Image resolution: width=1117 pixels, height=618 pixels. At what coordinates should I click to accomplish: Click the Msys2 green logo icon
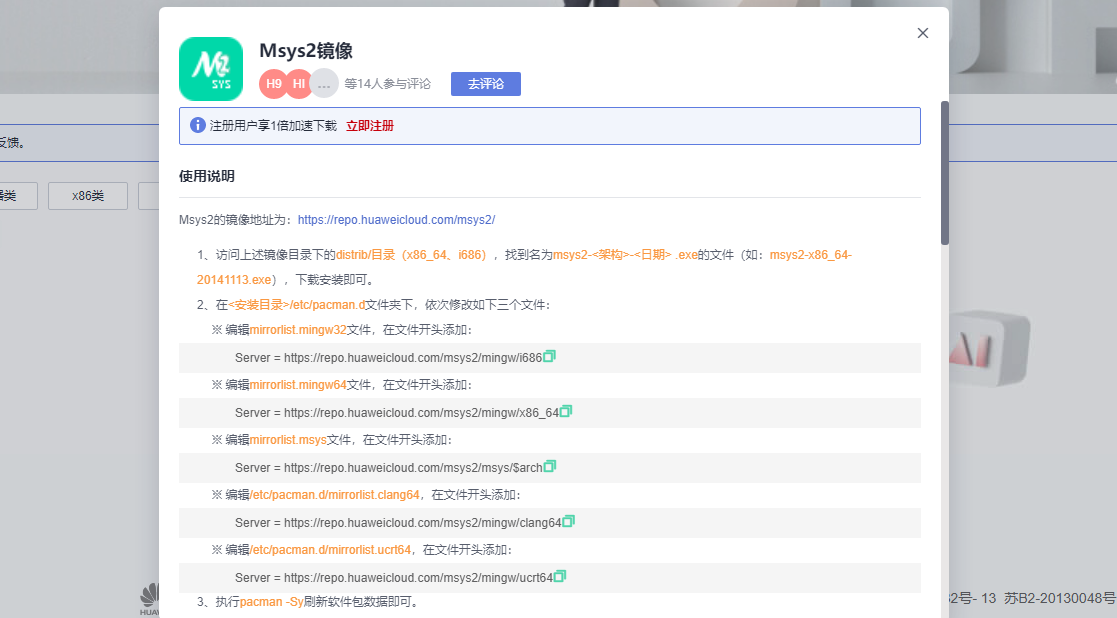(x=211, y=69)
